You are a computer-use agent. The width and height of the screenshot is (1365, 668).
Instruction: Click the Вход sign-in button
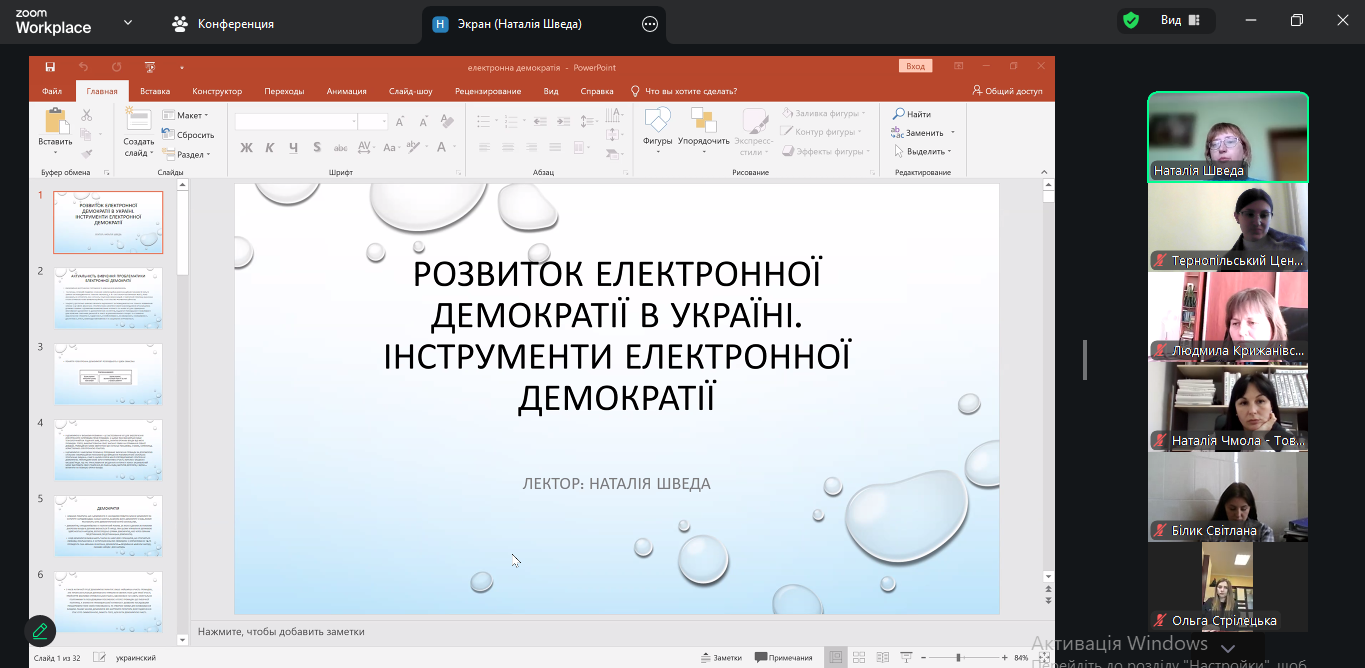tap(915, 67)
